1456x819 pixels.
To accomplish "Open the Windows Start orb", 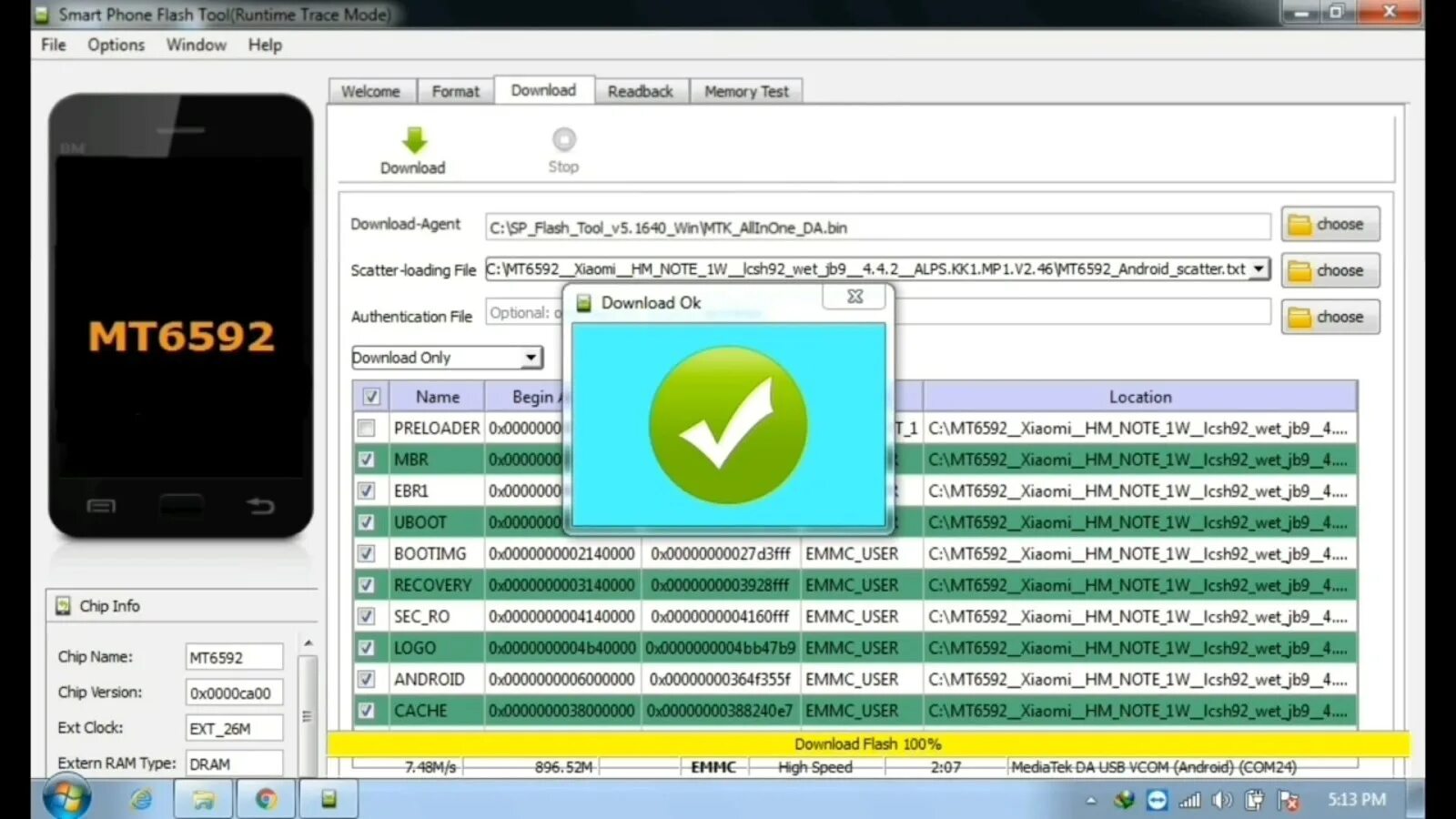I will point(66,798).
